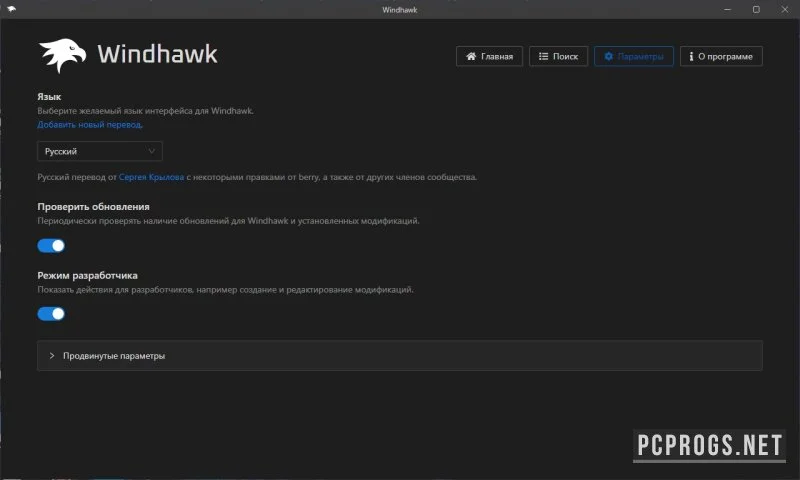Click the Режим разработчика heading text
The width and height of the screenshot is (800, 480).
87,275
